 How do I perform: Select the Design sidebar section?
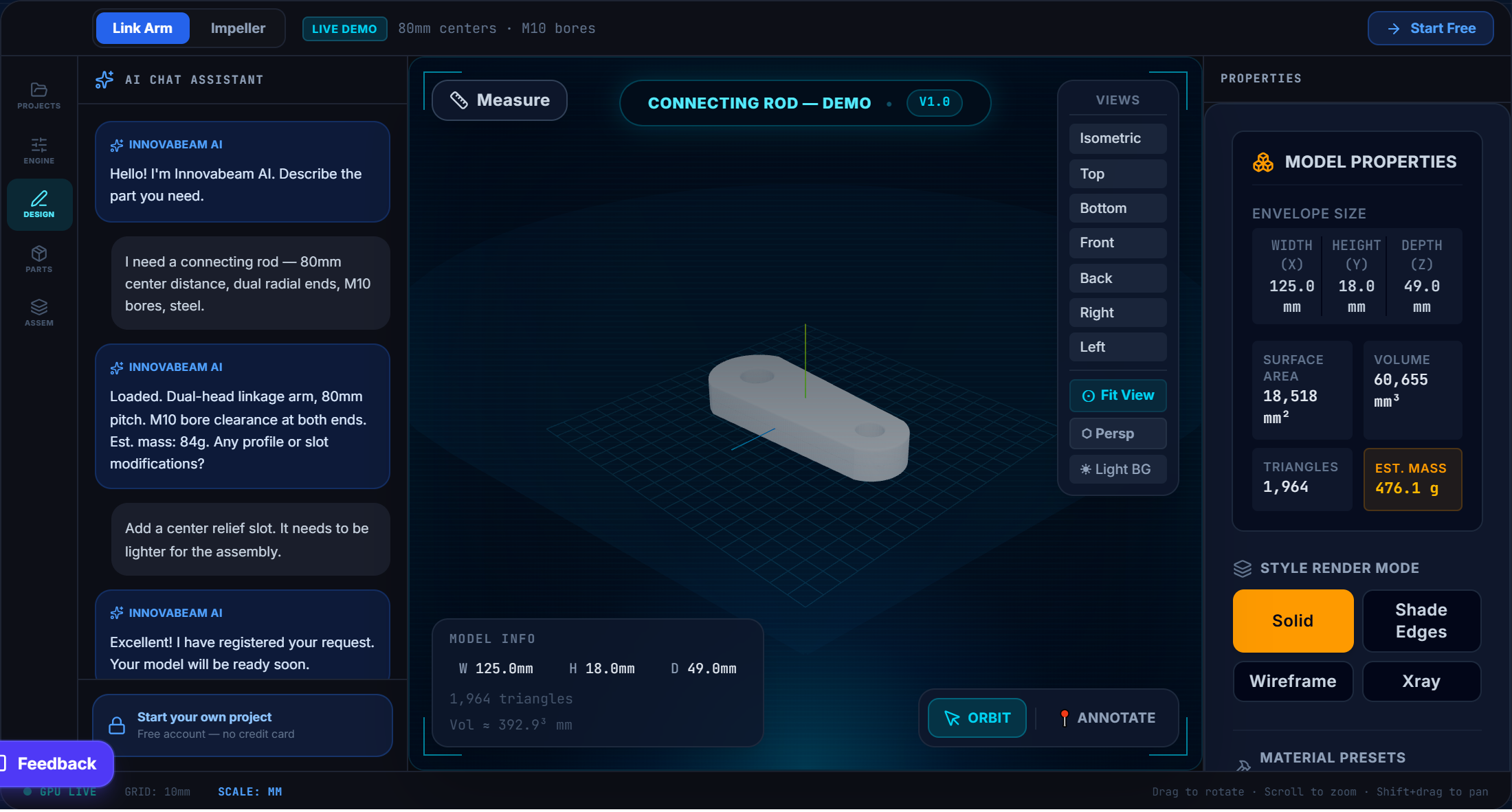tap(39, 205)
